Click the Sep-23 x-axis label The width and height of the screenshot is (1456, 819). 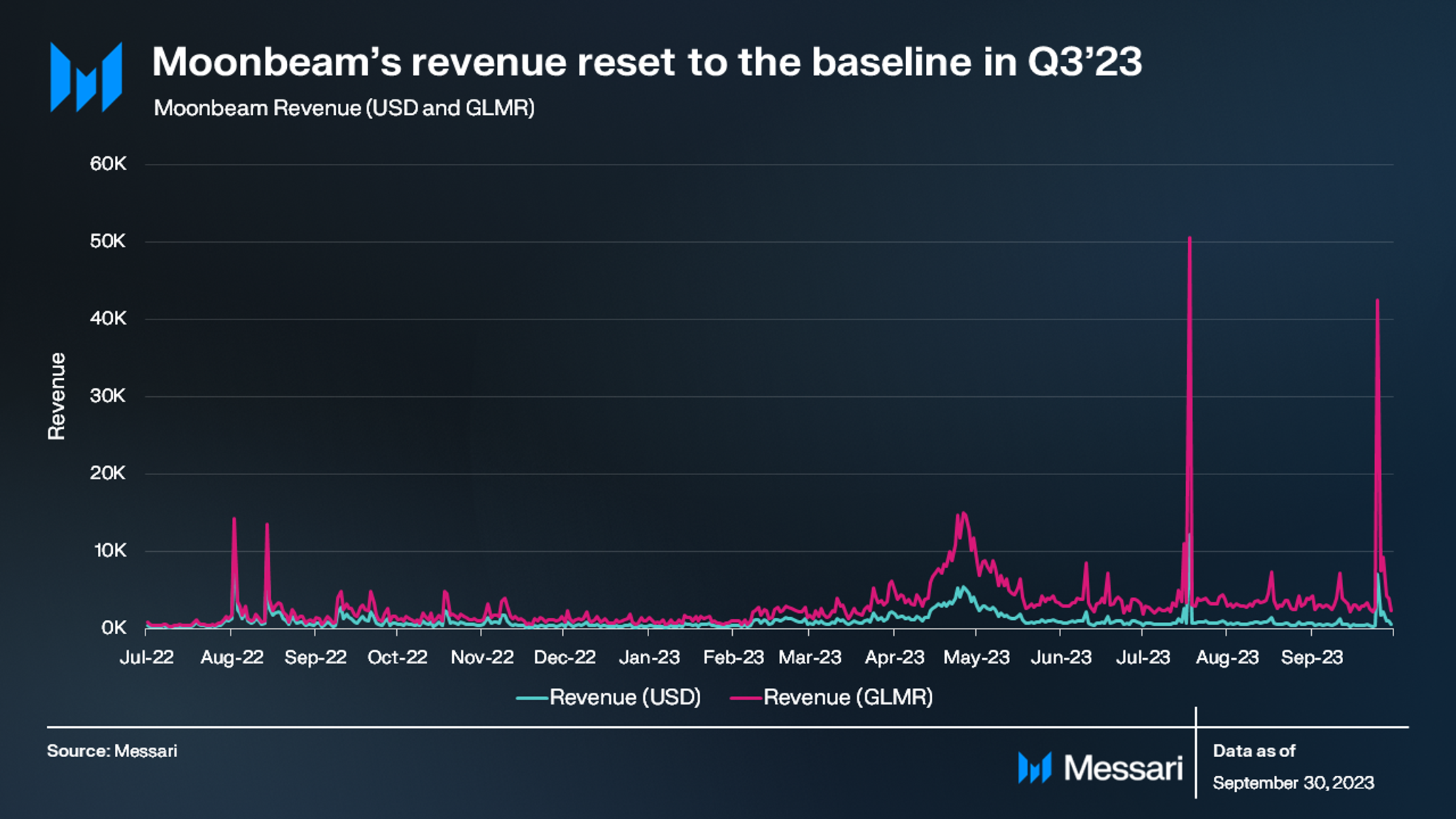(x=1311, y=657)
